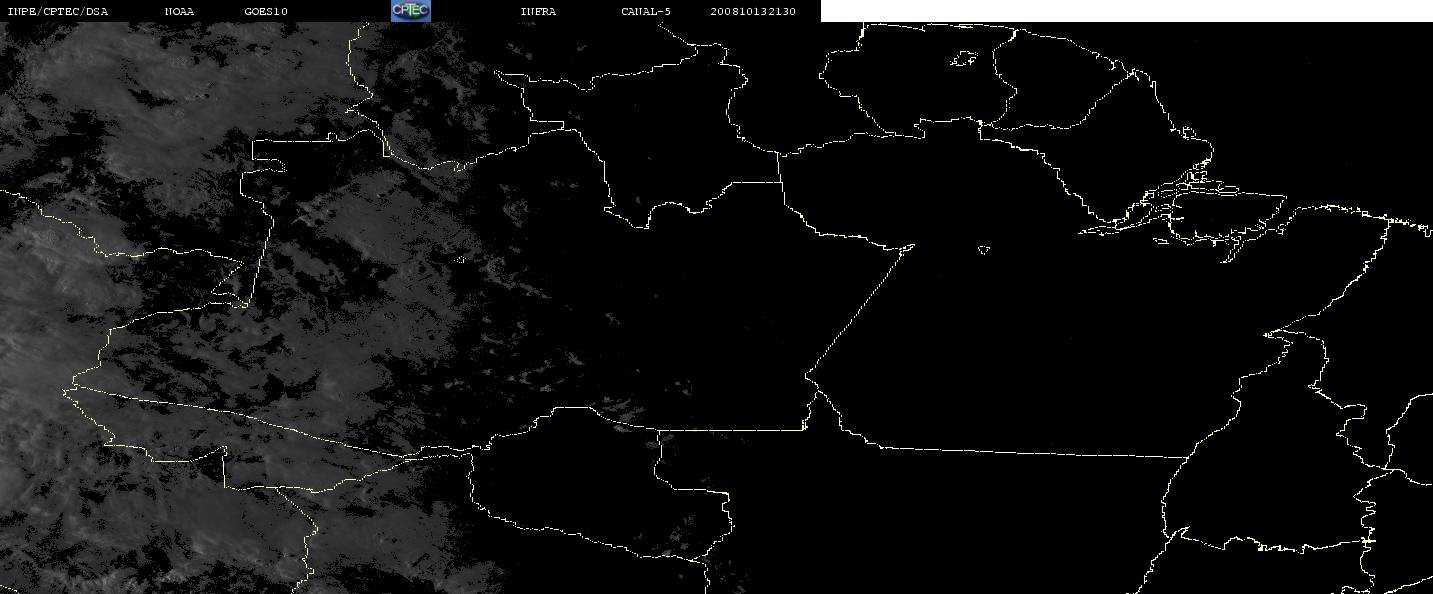Click the '200810132130' timestamp
The width and height of the screenshot is (1433, 594).
click(x=753, y=11)
